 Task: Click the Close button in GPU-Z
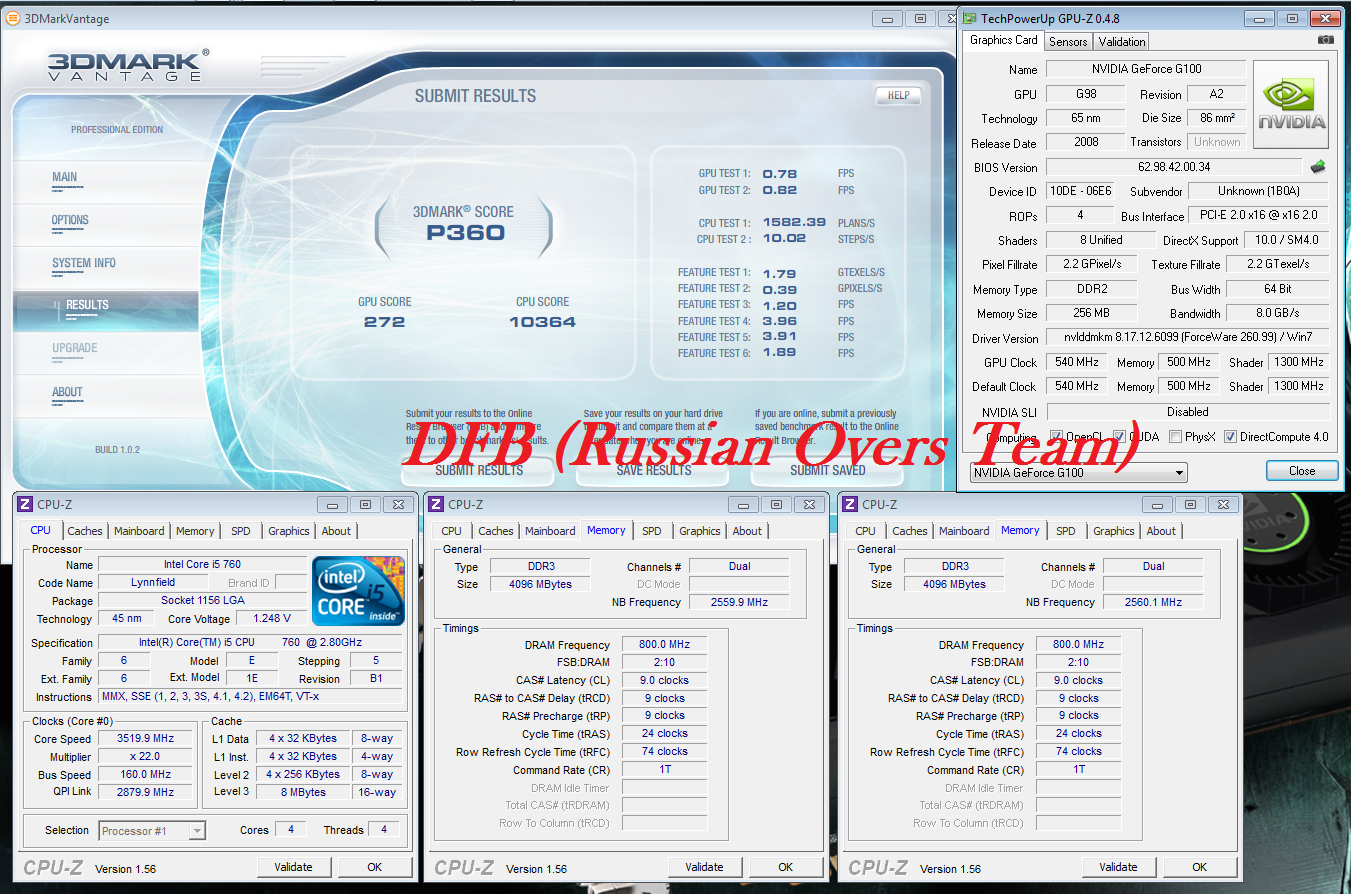point(1302,471)
